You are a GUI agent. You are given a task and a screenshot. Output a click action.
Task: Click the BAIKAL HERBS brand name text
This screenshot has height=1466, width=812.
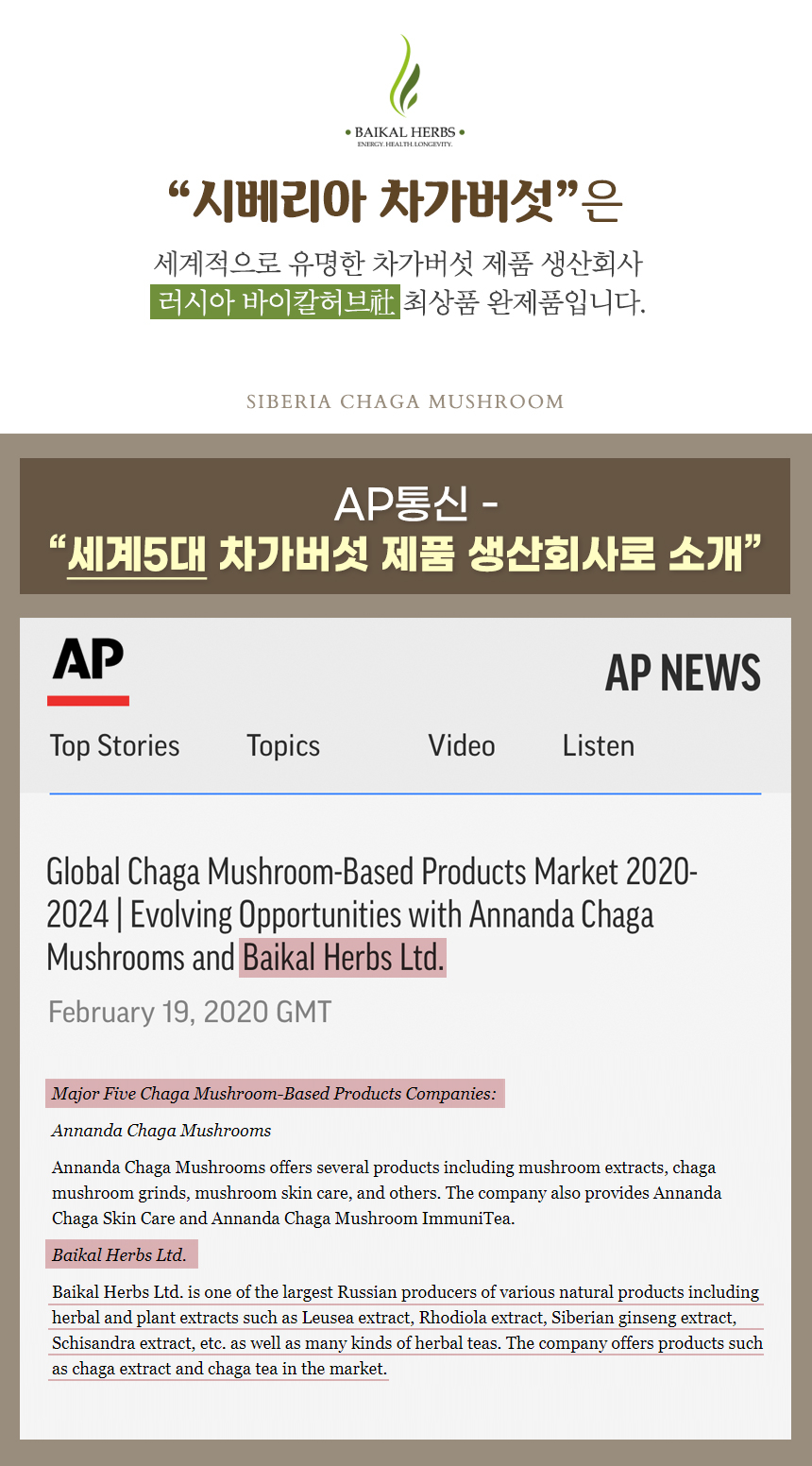pyautogui.click(x=405, y=132)
